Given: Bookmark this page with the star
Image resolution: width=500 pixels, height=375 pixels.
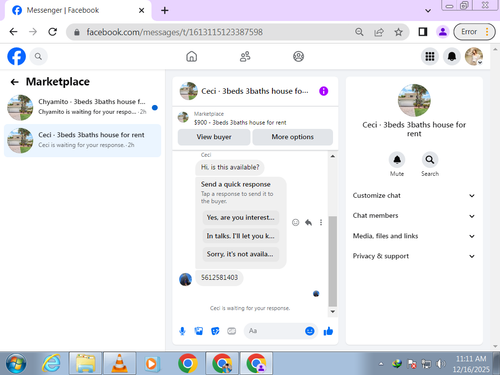Looking at the screenshot, I should click(x=398, y=32).
